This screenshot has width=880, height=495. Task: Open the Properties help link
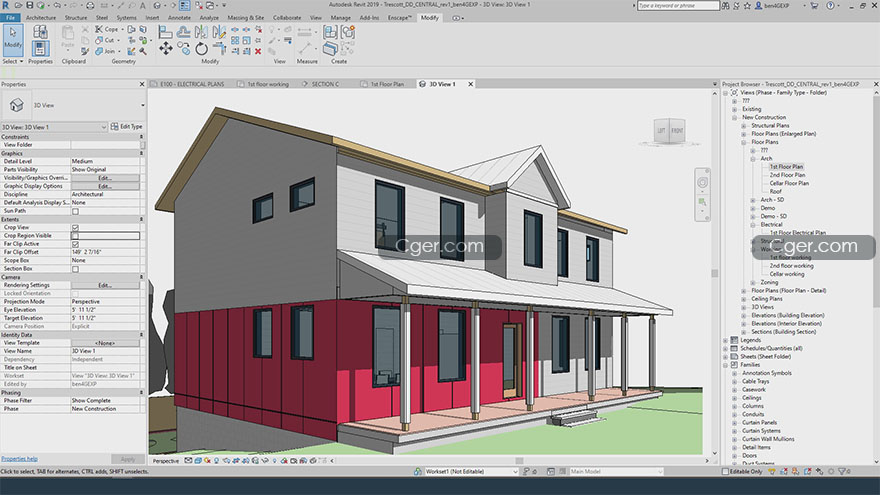point(20,459)
